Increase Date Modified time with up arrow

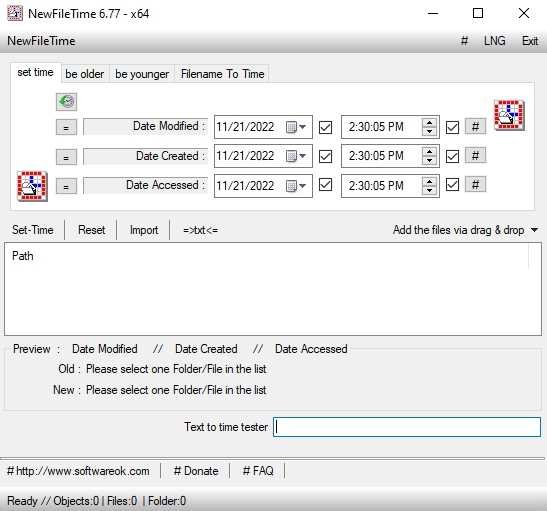click(429, 123)
